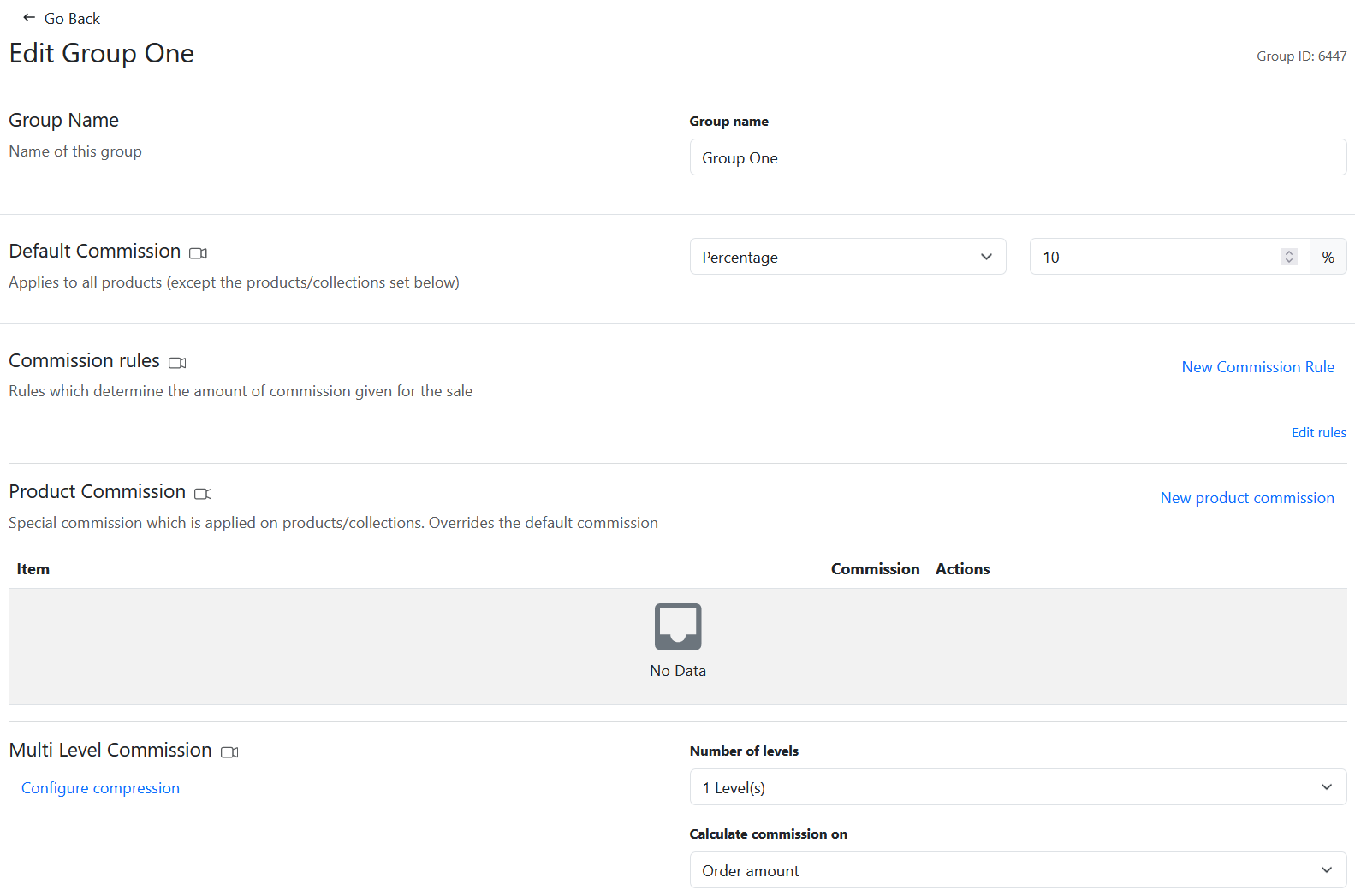Click the Item column header
Screen dimensions: 1355x896
pyautogui.click(x=33, y=569)
